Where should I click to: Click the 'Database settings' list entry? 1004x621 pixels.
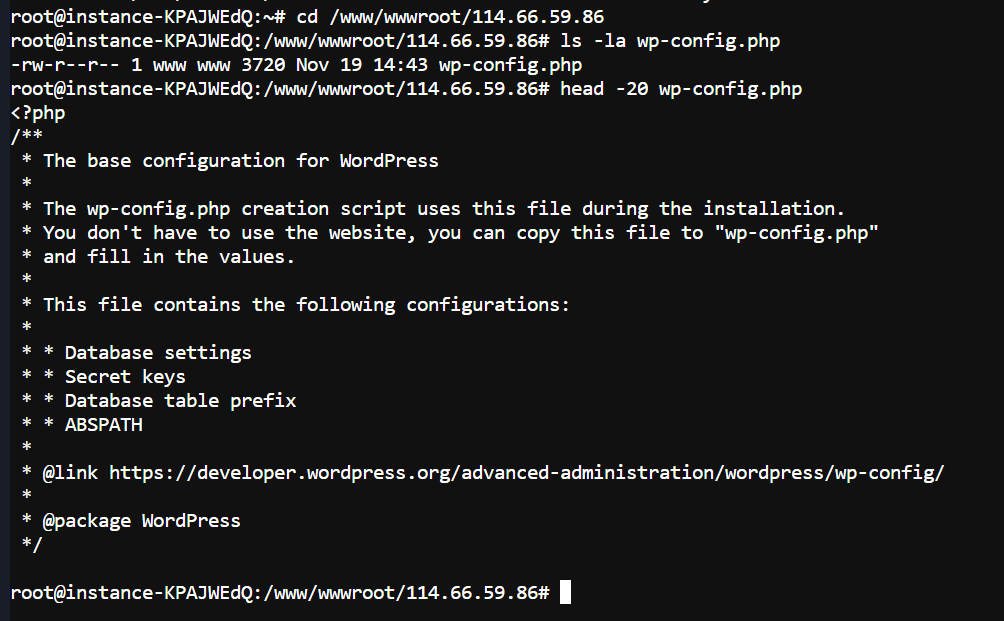tap(158, 353)
